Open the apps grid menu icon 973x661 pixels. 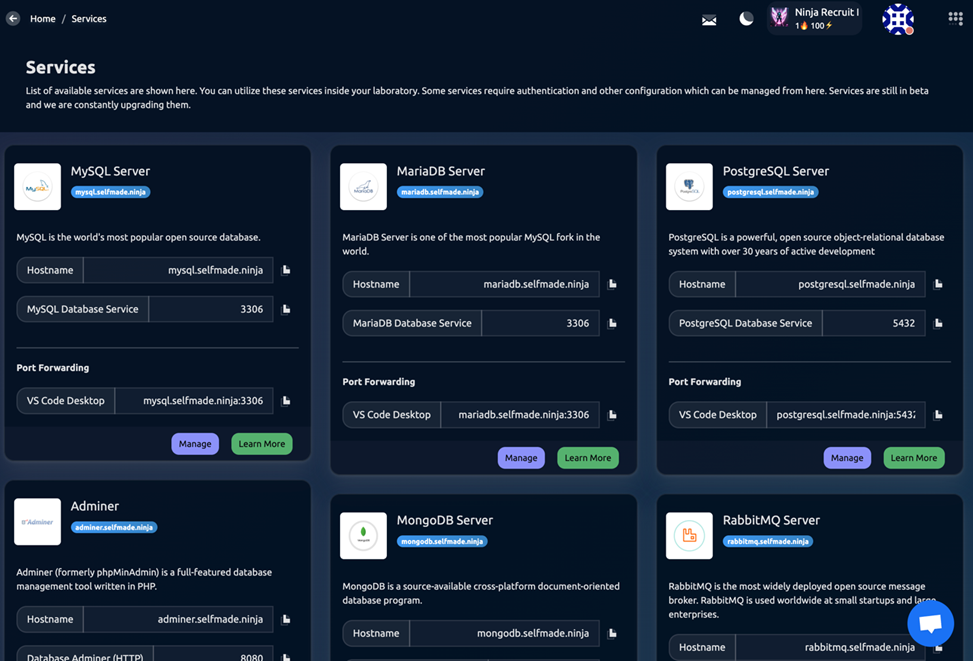(x=955, y=19)
